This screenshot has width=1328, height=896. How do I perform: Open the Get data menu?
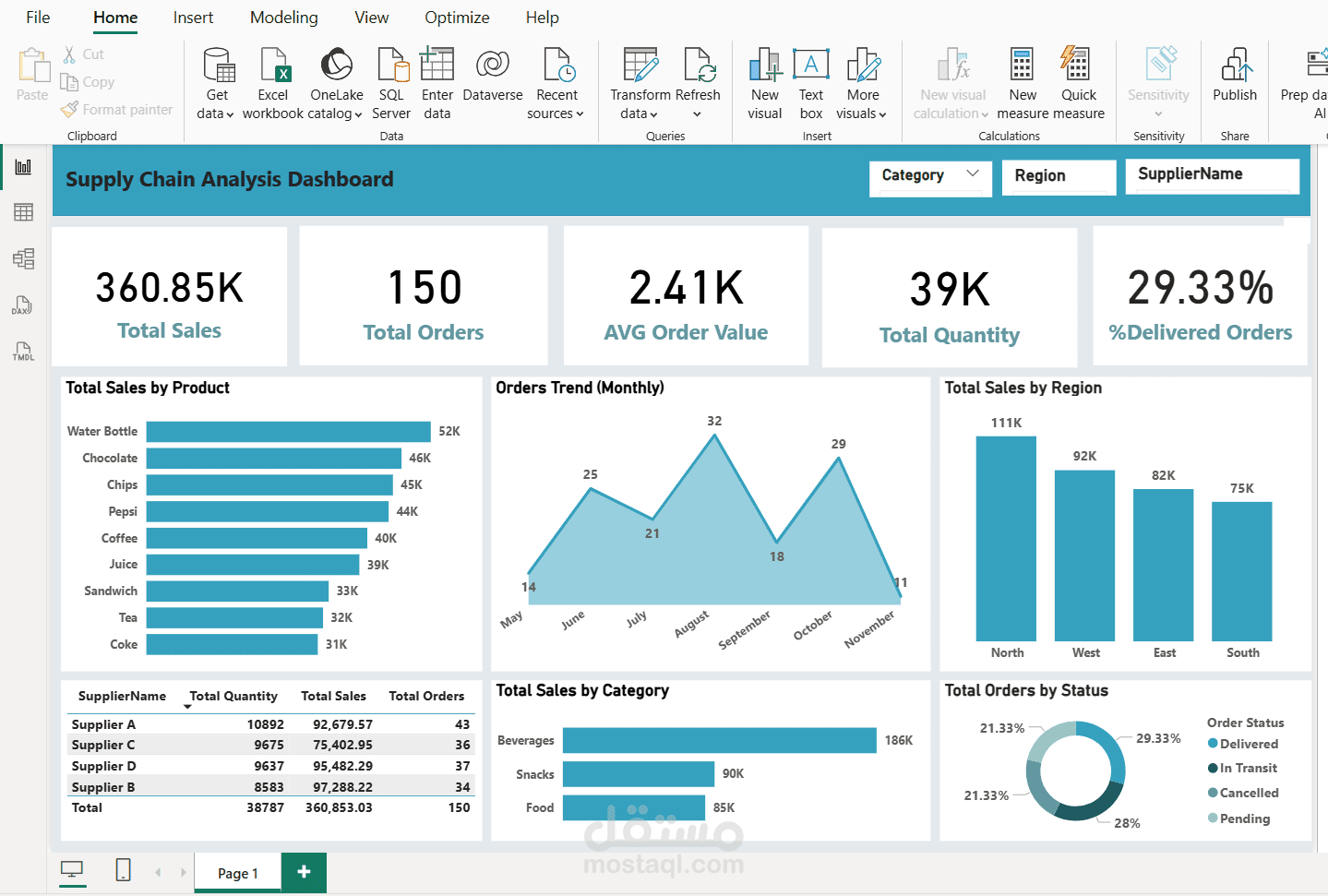[x=217, y=84]
